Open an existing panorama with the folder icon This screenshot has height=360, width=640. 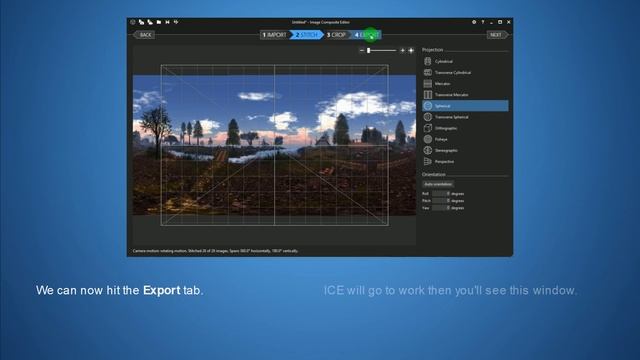click(159, 22)
